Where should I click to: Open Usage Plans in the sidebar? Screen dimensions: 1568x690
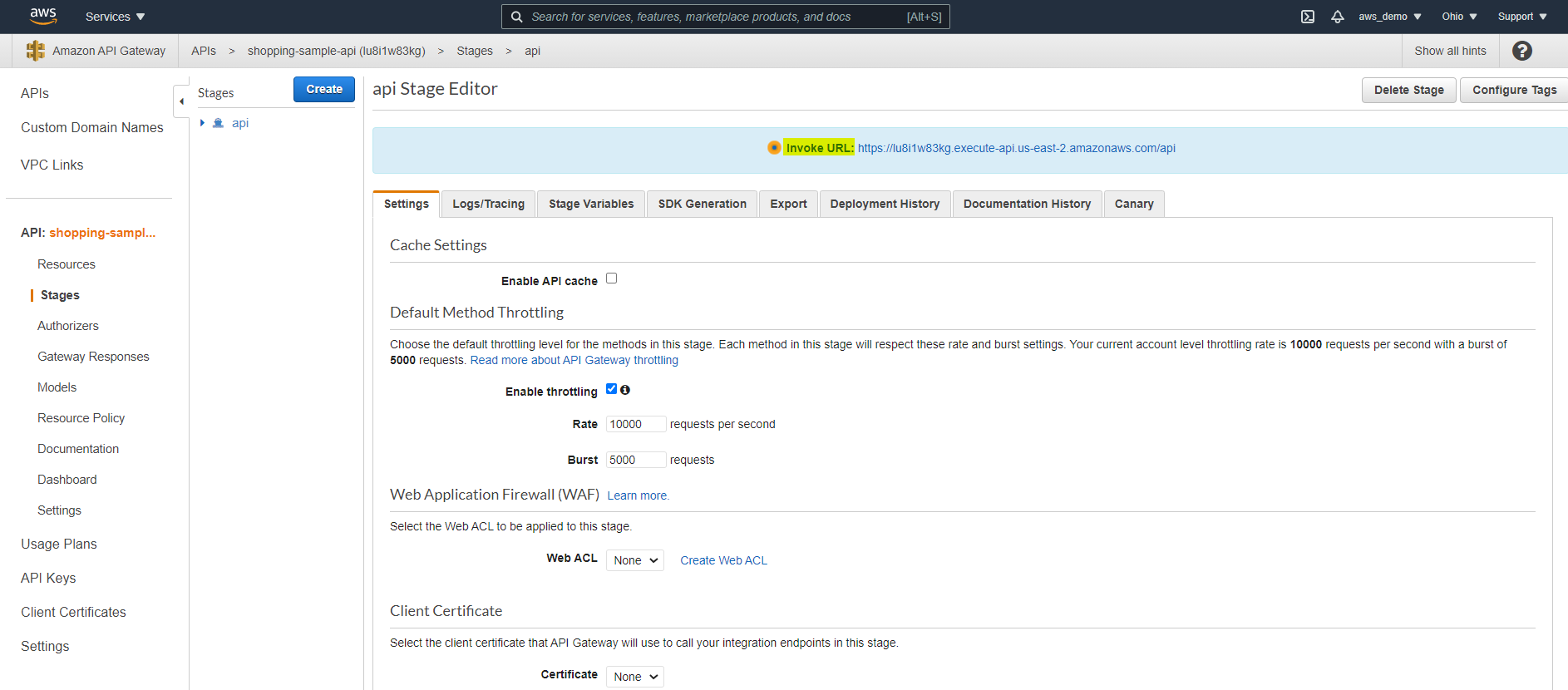point(59,544)
